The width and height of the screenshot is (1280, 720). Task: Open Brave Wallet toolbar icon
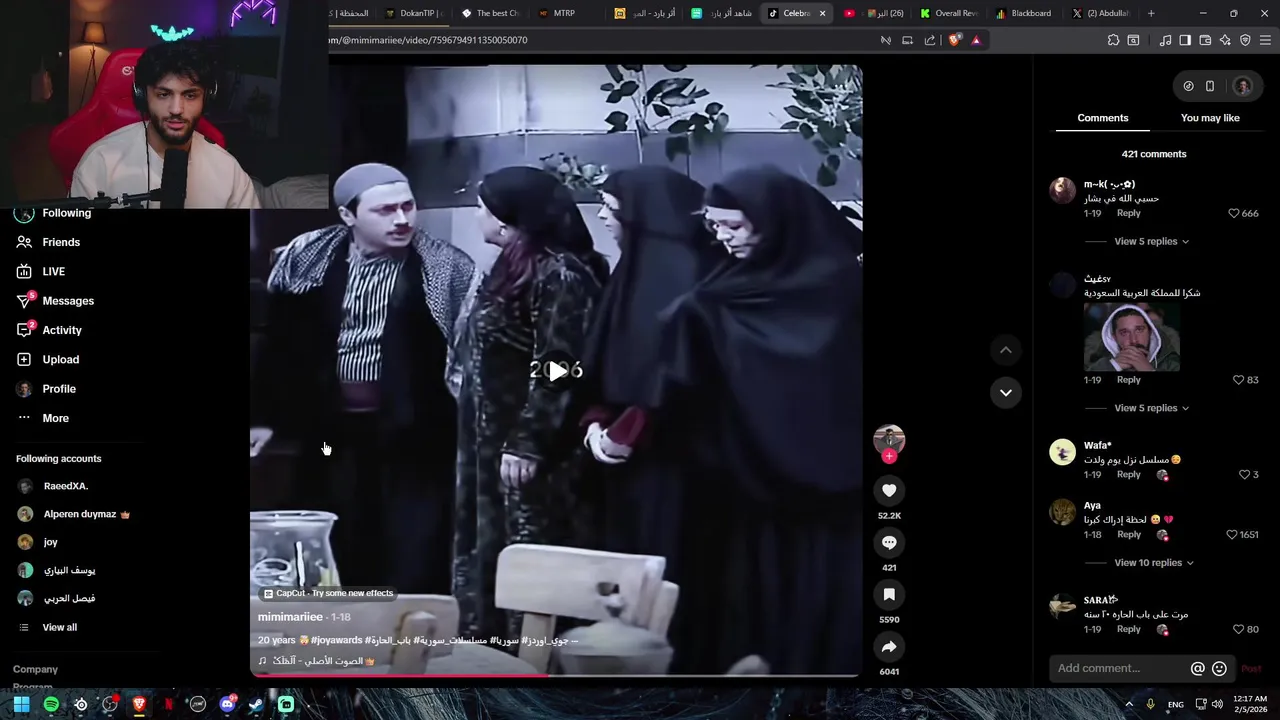(1205, 40)
